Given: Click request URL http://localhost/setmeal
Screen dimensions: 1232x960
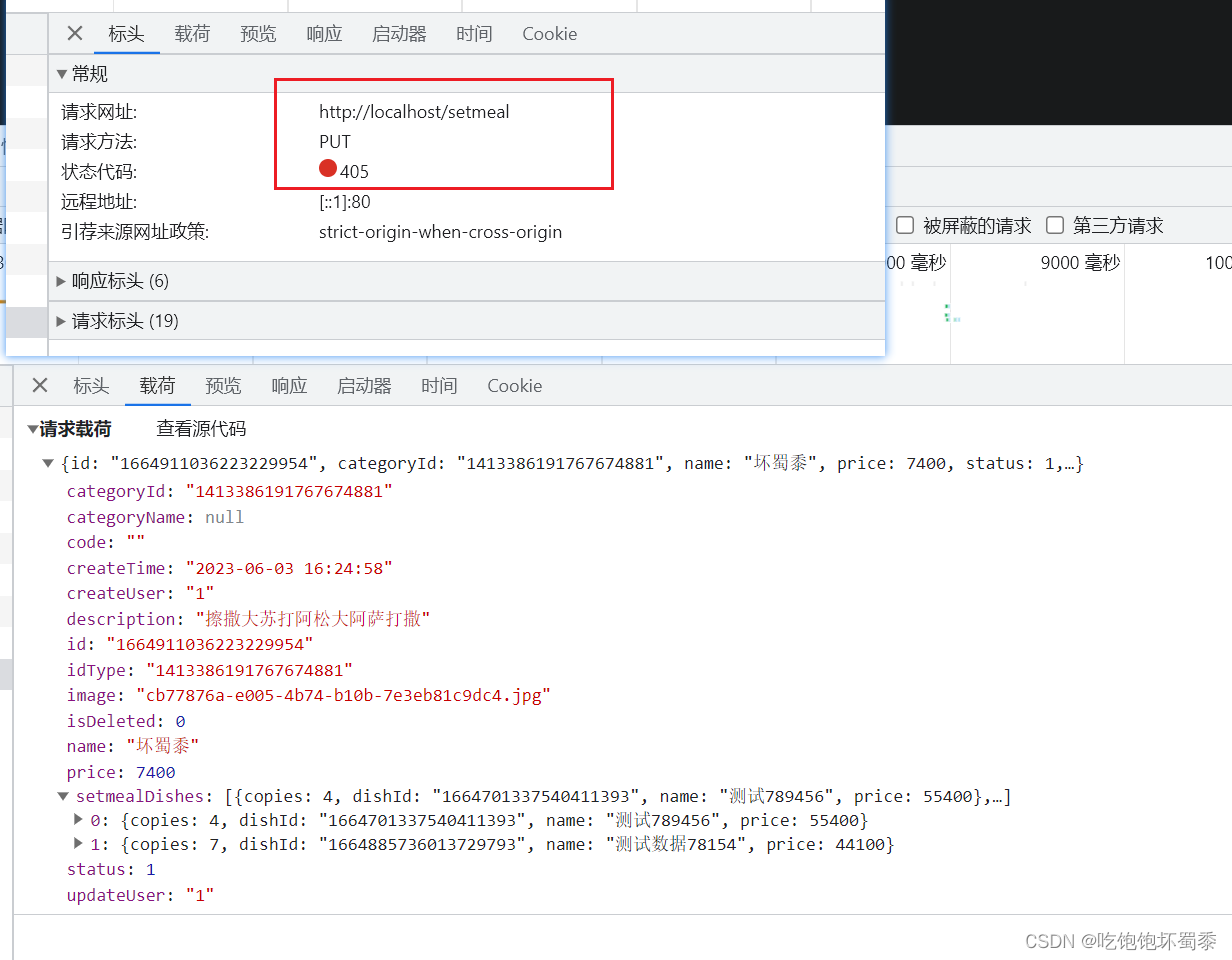Looking at the screenshot, I should (414, 112).
